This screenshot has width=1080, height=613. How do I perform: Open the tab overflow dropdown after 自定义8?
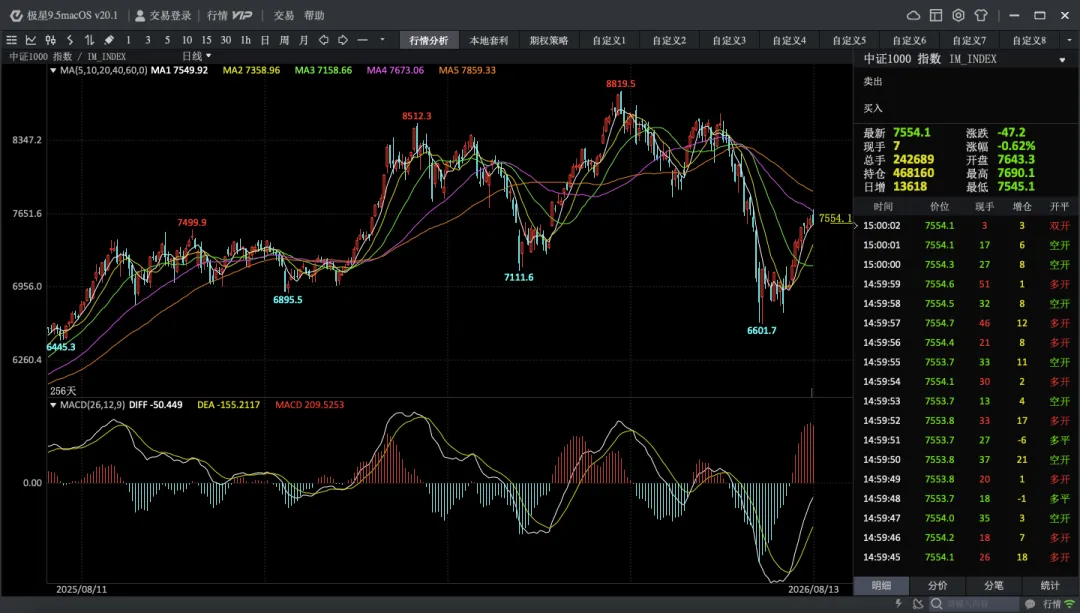pos(1070,40)
